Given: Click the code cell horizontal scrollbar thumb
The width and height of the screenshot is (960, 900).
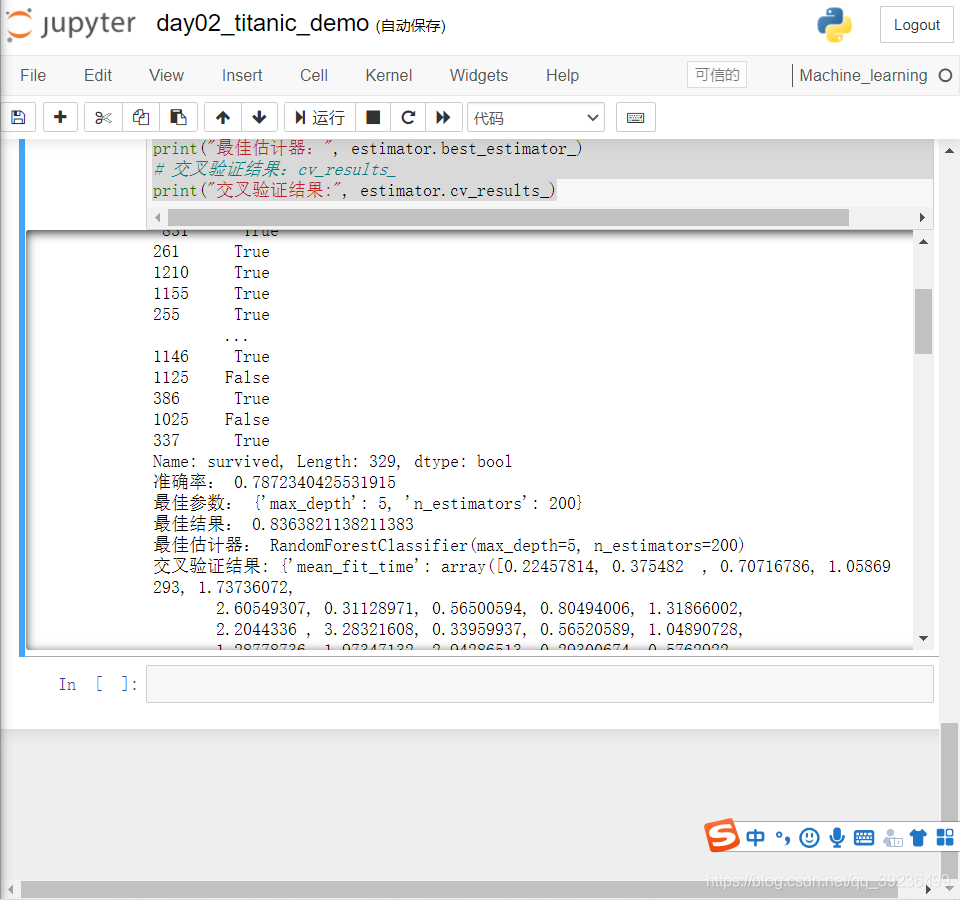Looking at the screenshot, I should pos(508,217).
